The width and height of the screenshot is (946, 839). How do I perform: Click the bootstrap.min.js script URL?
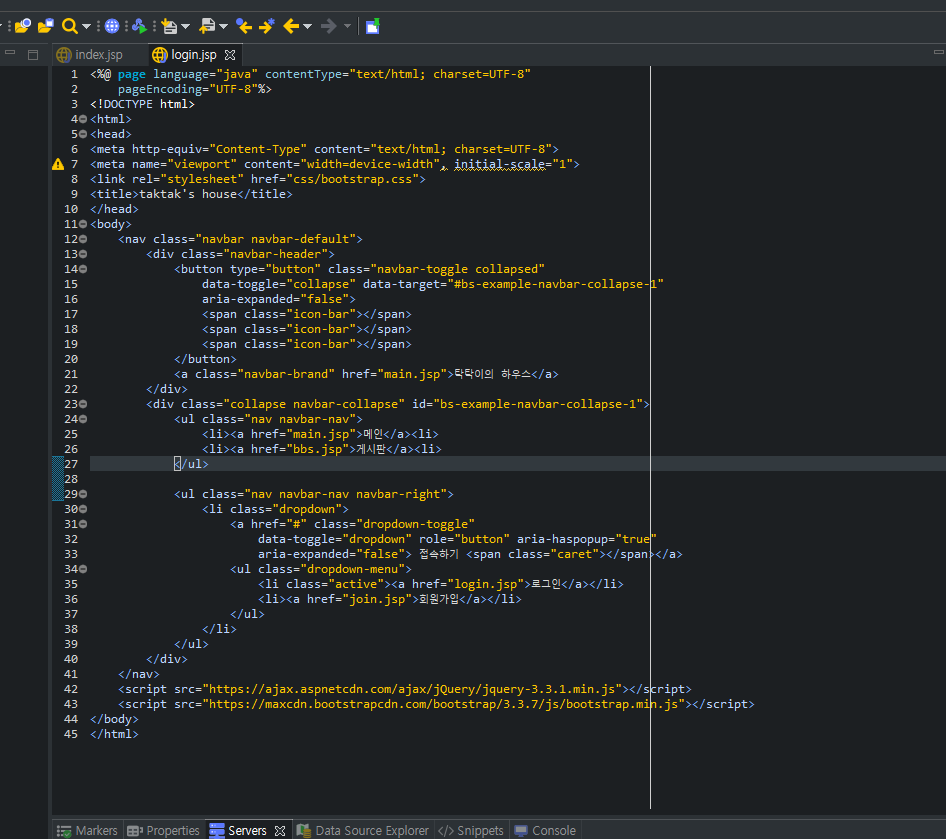coord(443,704)
